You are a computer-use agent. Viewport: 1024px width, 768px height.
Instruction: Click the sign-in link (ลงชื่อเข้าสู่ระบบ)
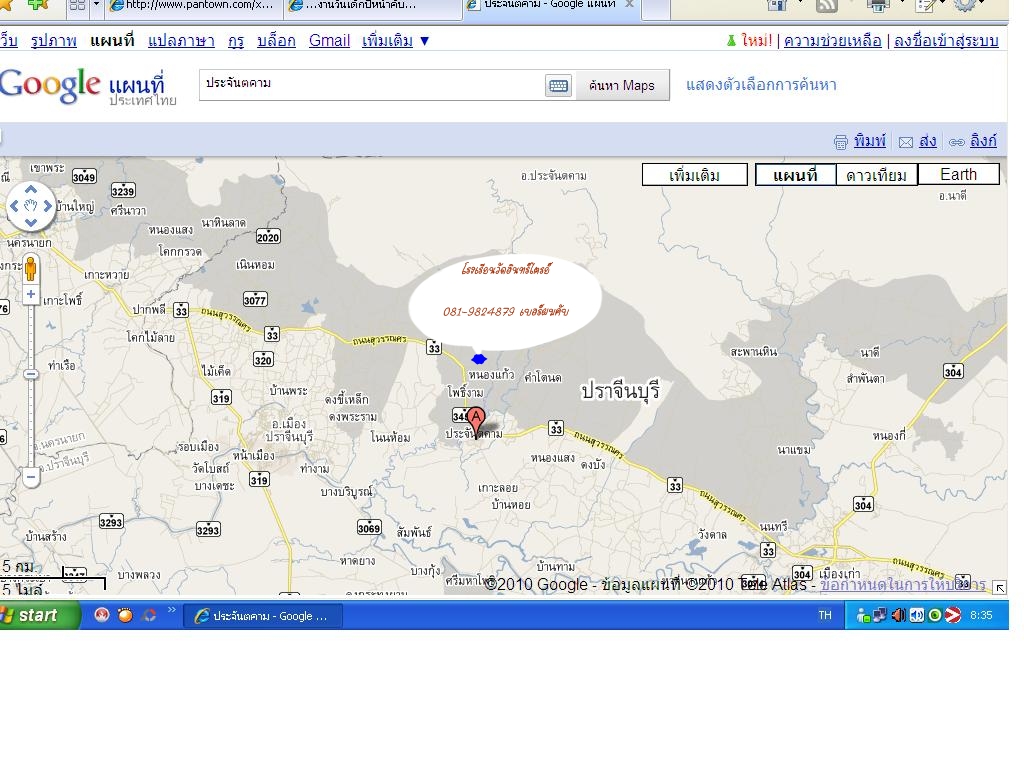tap(945, 41)
